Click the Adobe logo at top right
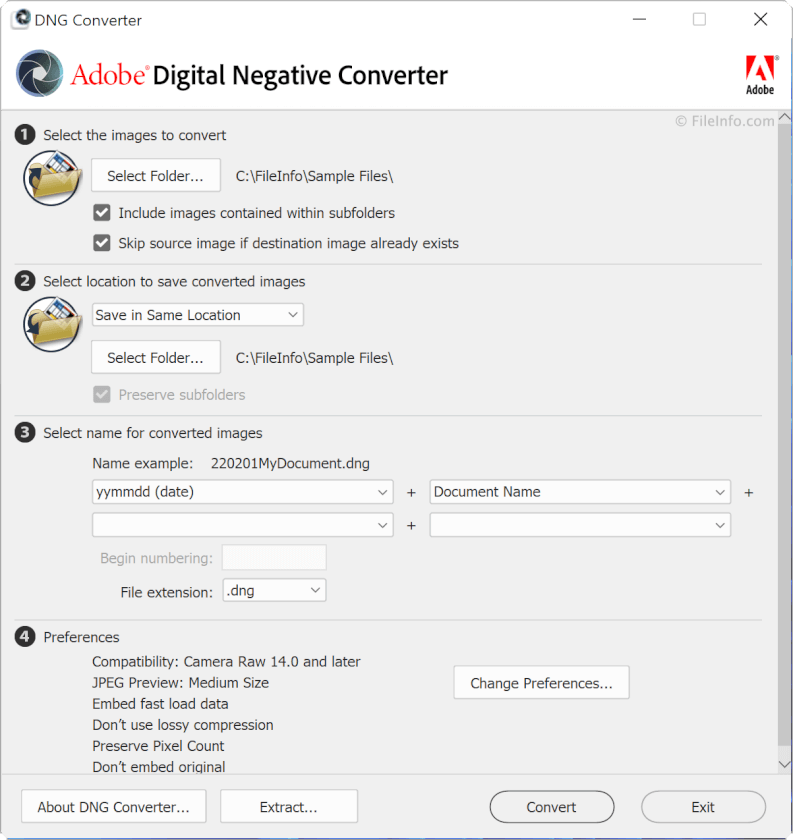The image size is (793, 840). (x=760, y=75)
